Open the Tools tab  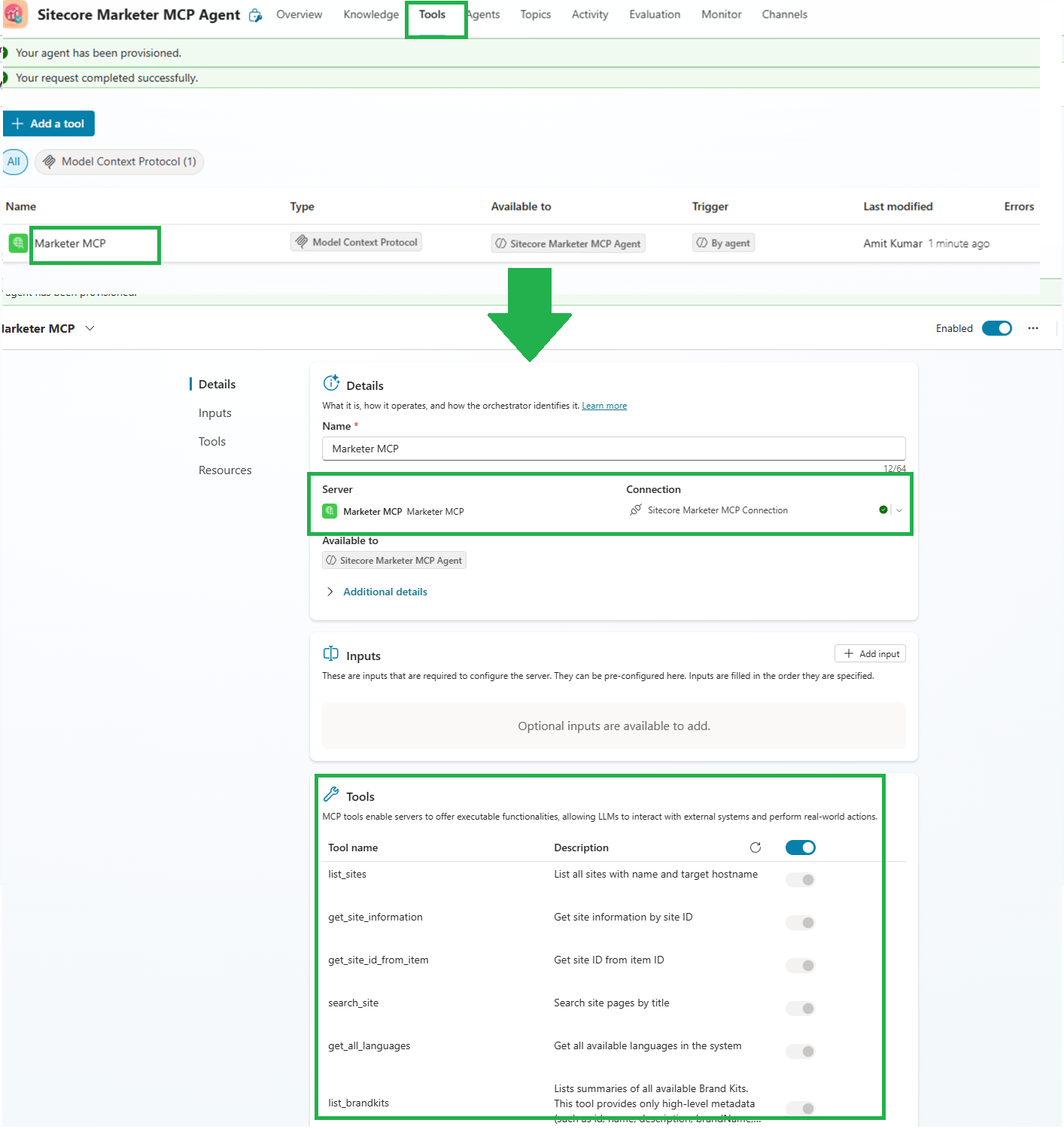tap(432, 14)
